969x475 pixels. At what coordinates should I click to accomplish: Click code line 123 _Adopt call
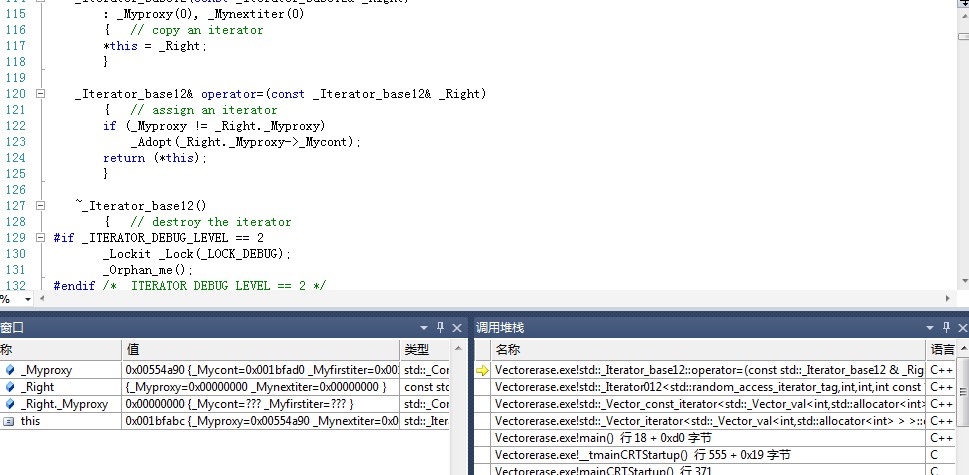(x=245, y=142)
